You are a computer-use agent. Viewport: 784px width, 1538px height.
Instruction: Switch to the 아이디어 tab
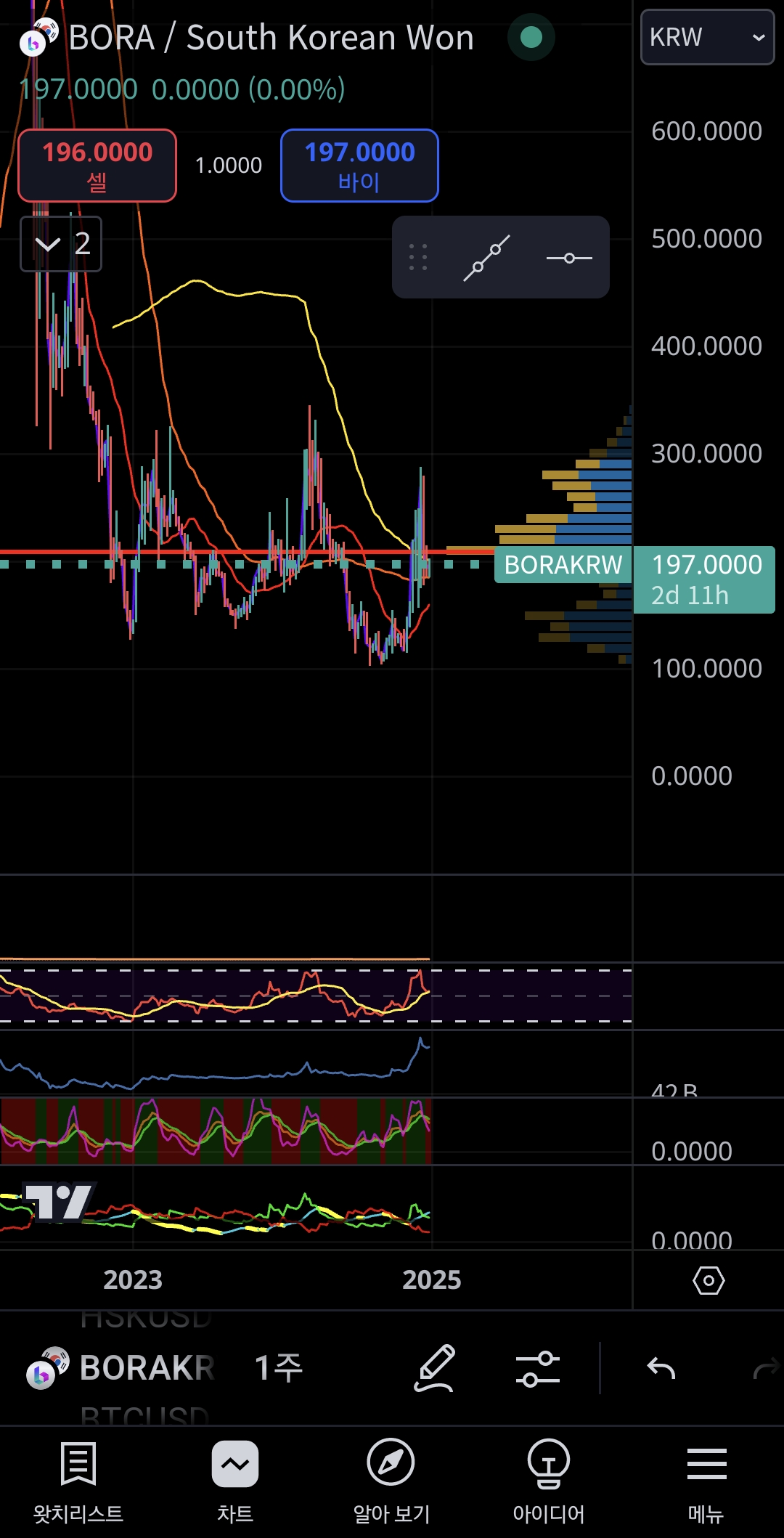pyautogui.click(x=549, y=1482)
